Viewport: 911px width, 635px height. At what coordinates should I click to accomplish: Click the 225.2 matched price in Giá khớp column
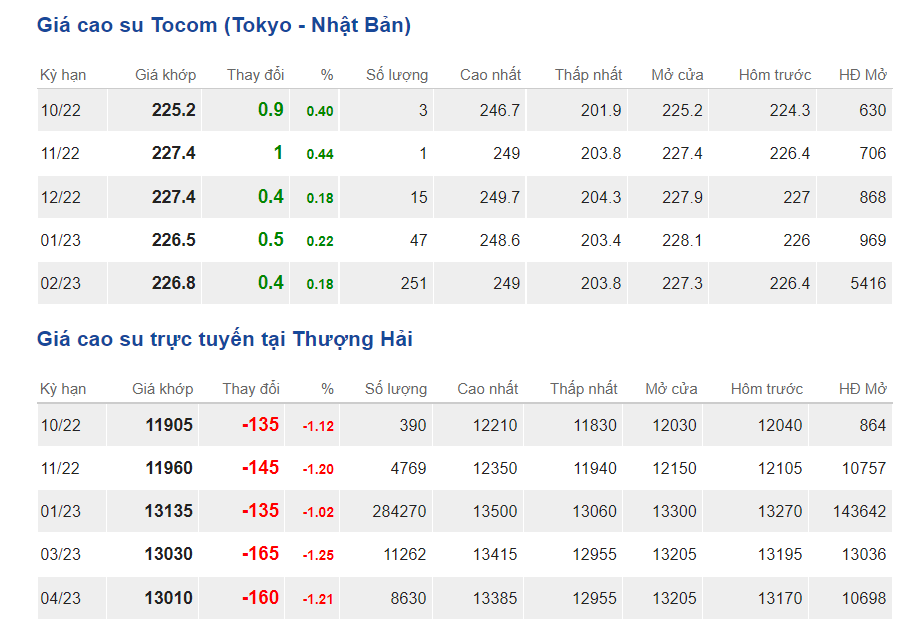174,110
